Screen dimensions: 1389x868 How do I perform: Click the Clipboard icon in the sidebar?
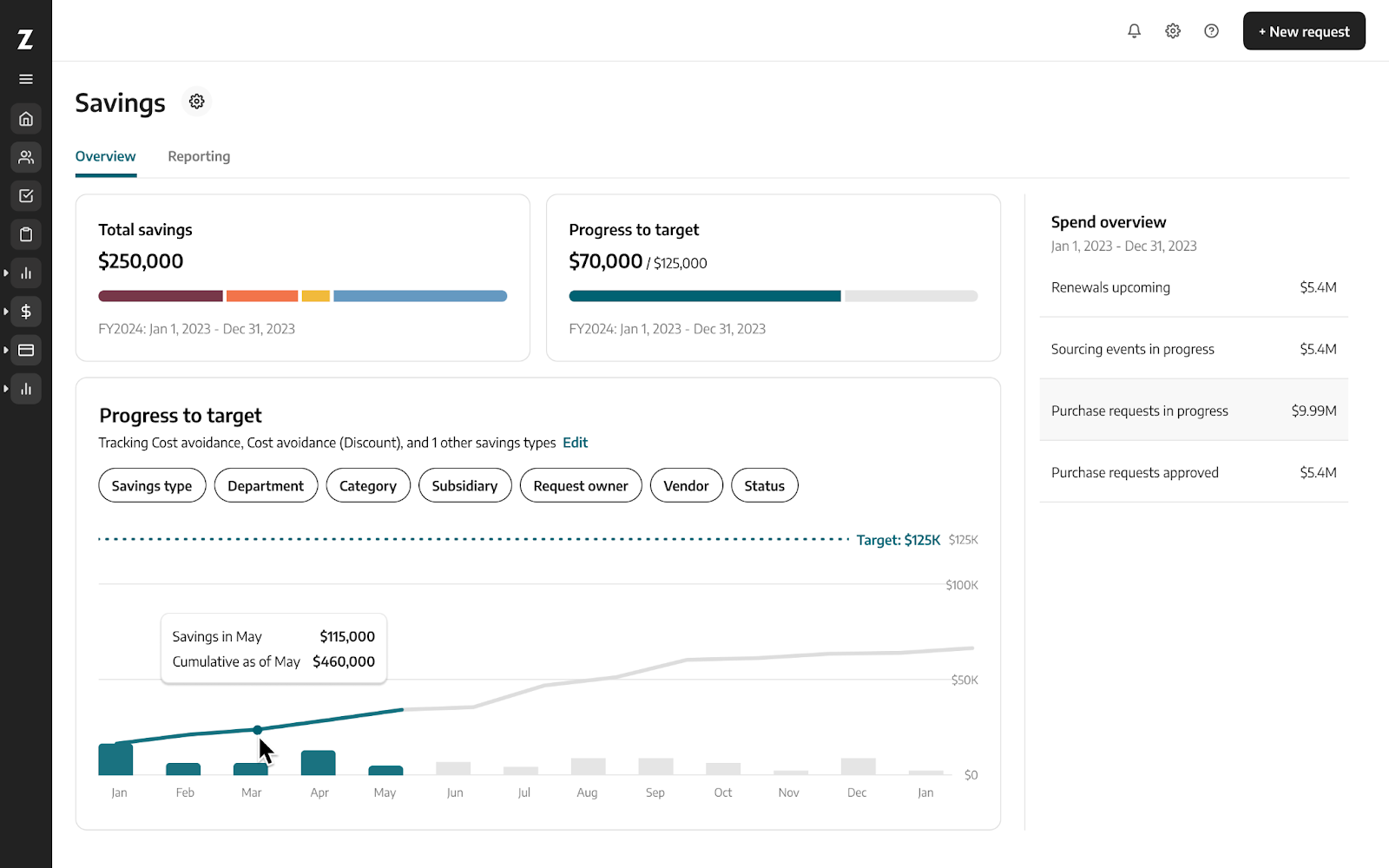pyautogui.click(x=25, y=233)
